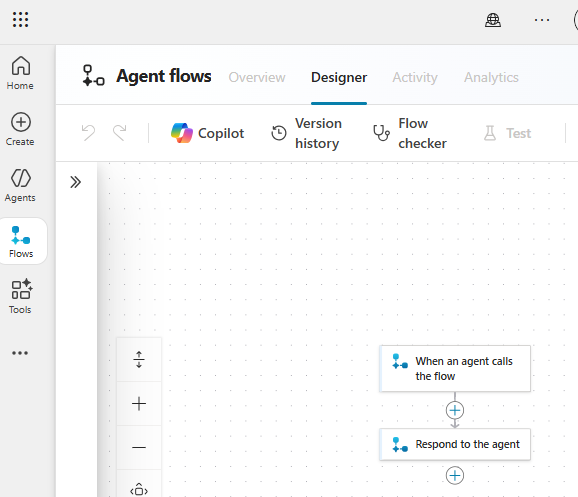Expand the collapsed side panel chevrons
This screenshot has width=578, height=497.
[x=76, y=182]
